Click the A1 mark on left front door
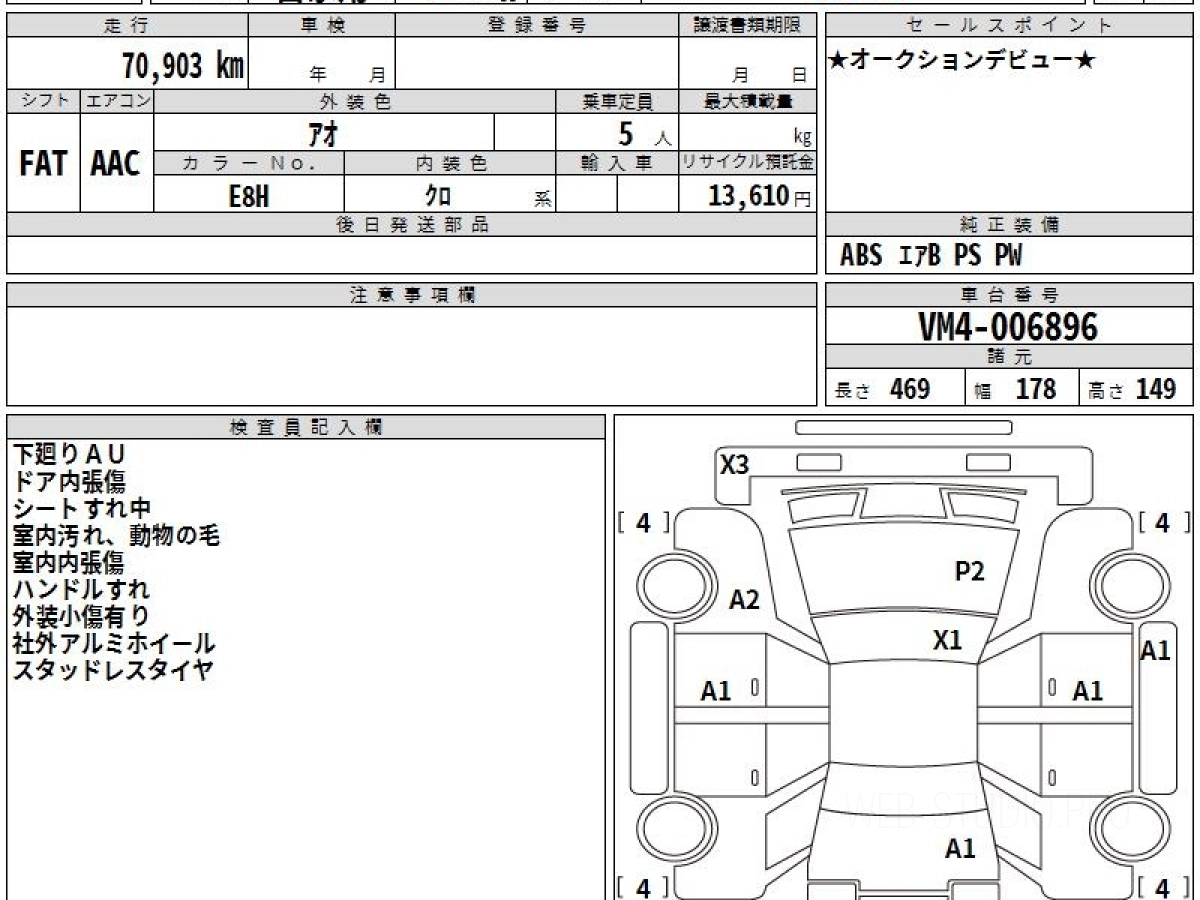 pos(715,690)
